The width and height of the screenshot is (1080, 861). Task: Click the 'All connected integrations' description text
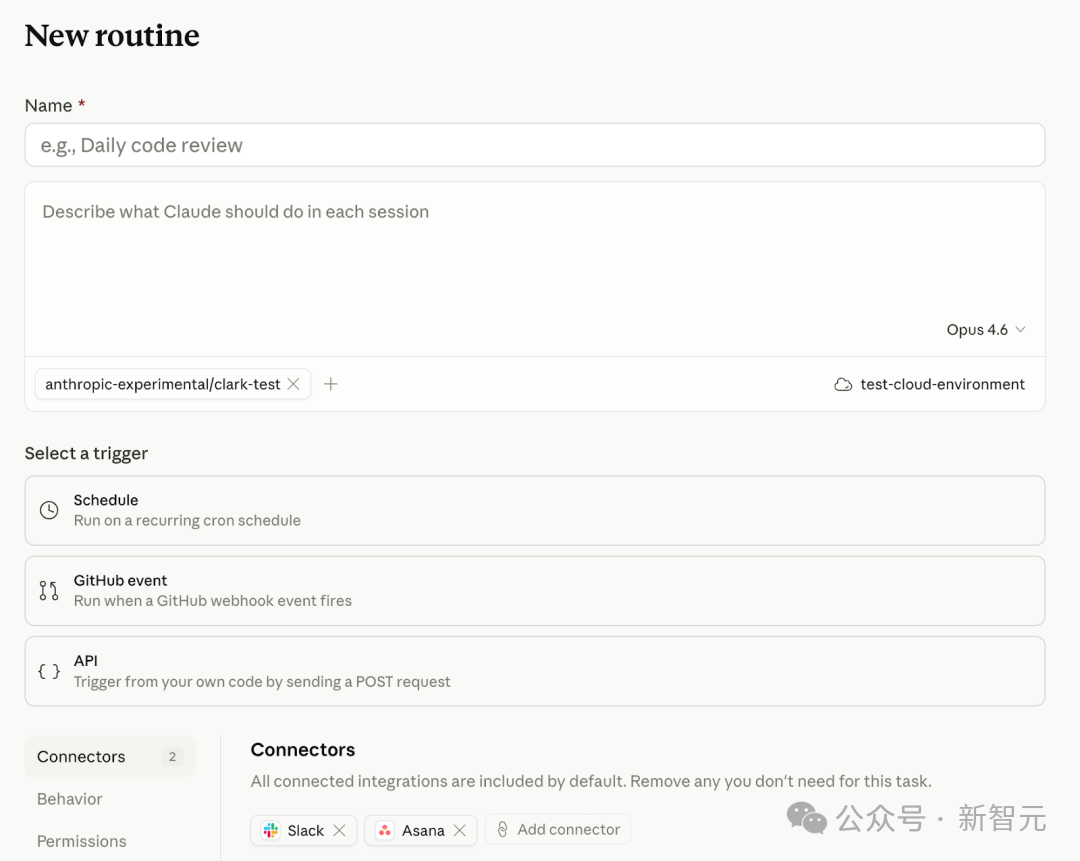coord(591,781)
